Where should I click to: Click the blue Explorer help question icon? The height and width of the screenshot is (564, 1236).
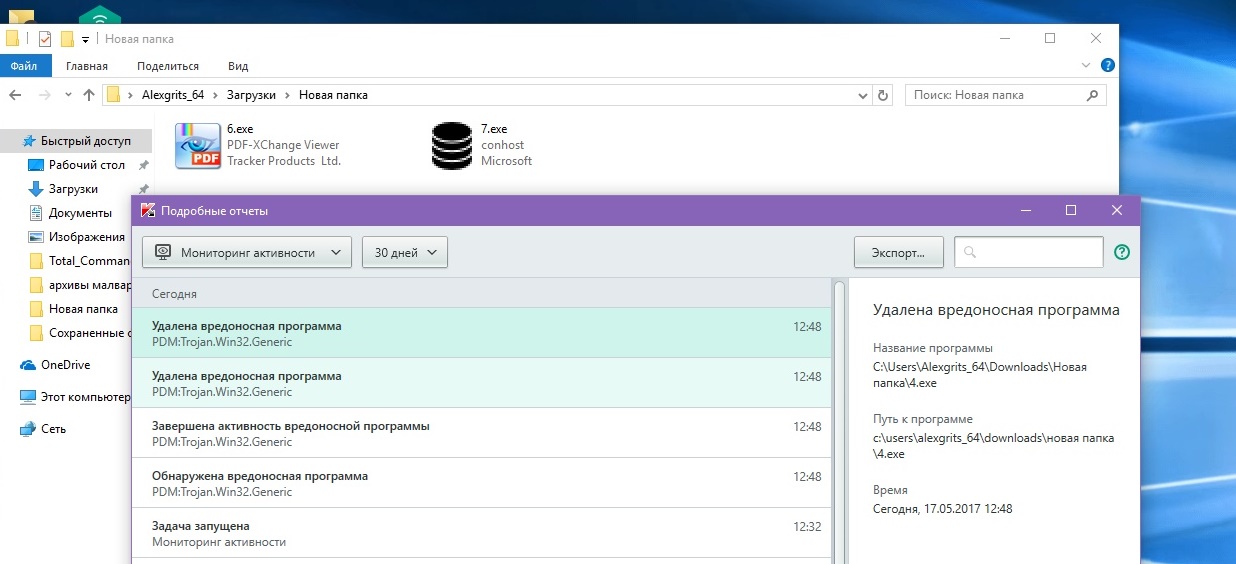(1108, 65)
